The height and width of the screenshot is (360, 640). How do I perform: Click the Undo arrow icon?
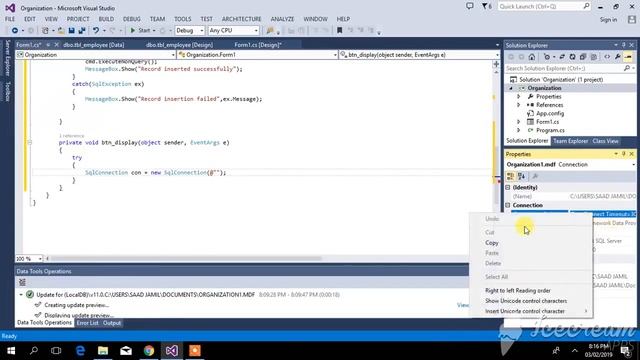tap(96, 31)
